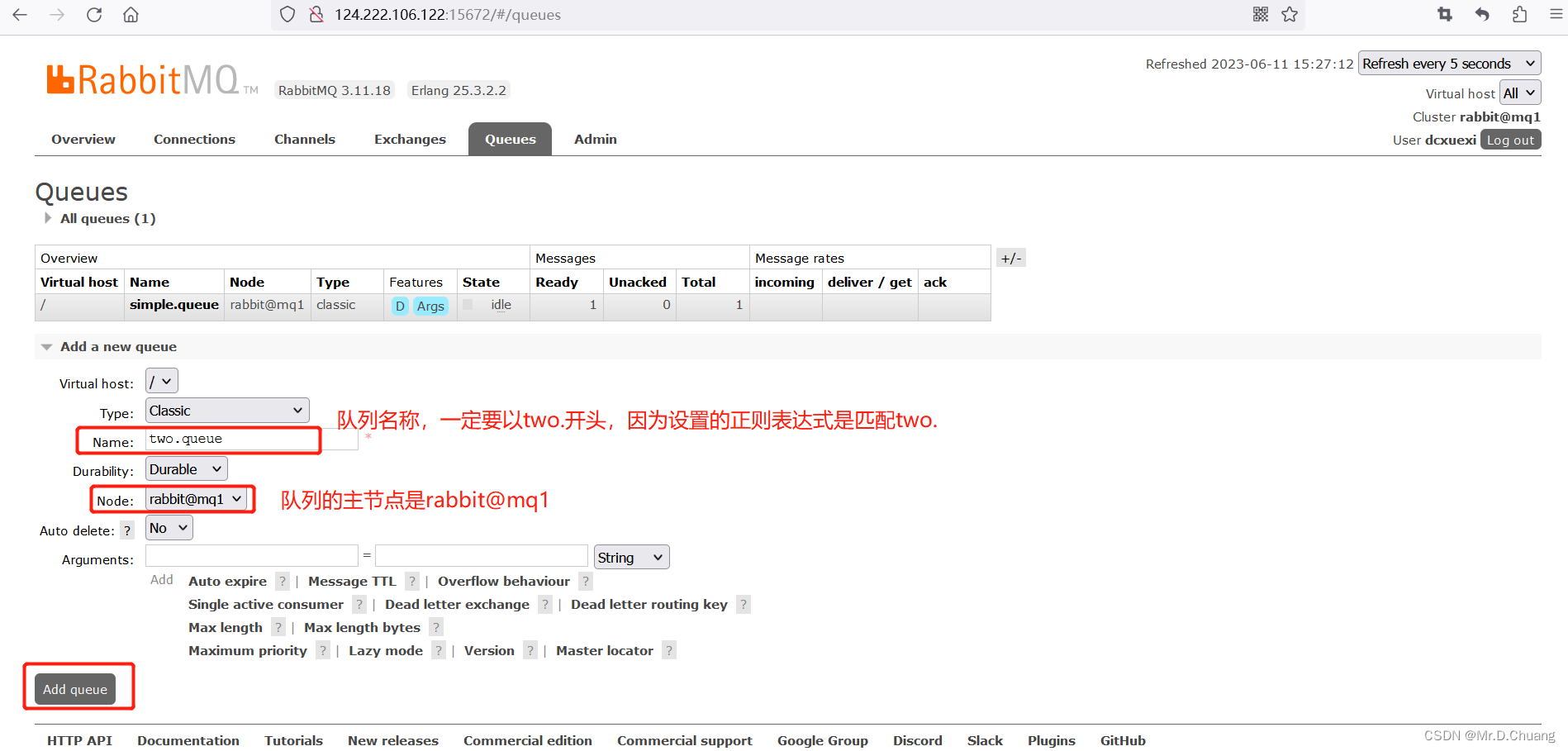Open help for Message TTL
The width and height of the screenshot is (1568, 751).
pyautogui.click(x=412, y=581)
